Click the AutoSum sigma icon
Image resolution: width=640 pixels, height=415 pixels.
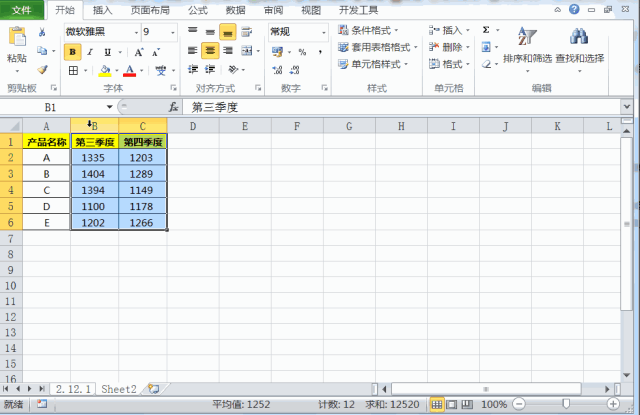(486, 30)
